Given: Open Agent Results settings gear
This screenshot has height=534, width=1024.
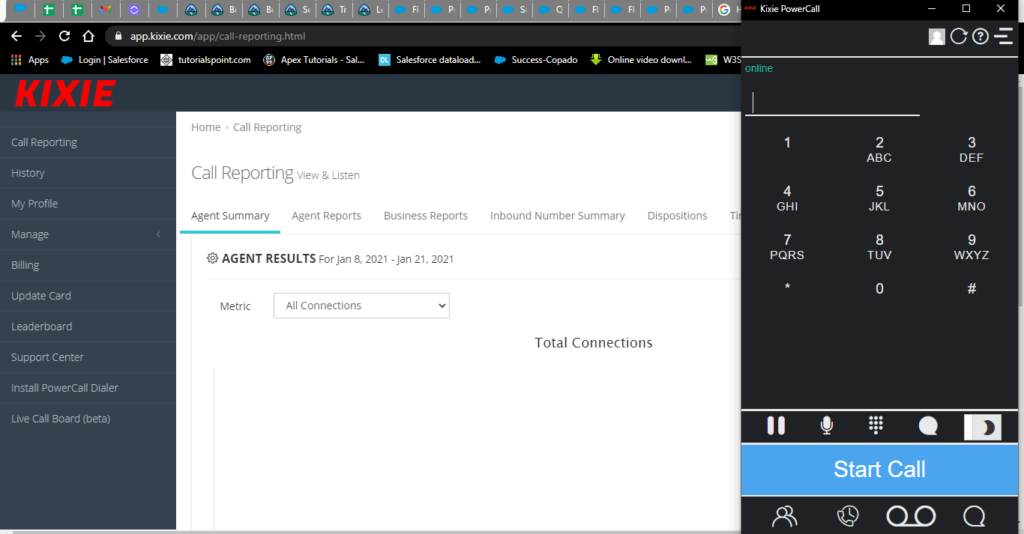Looking at the screenshot, I should pos(212,258).
